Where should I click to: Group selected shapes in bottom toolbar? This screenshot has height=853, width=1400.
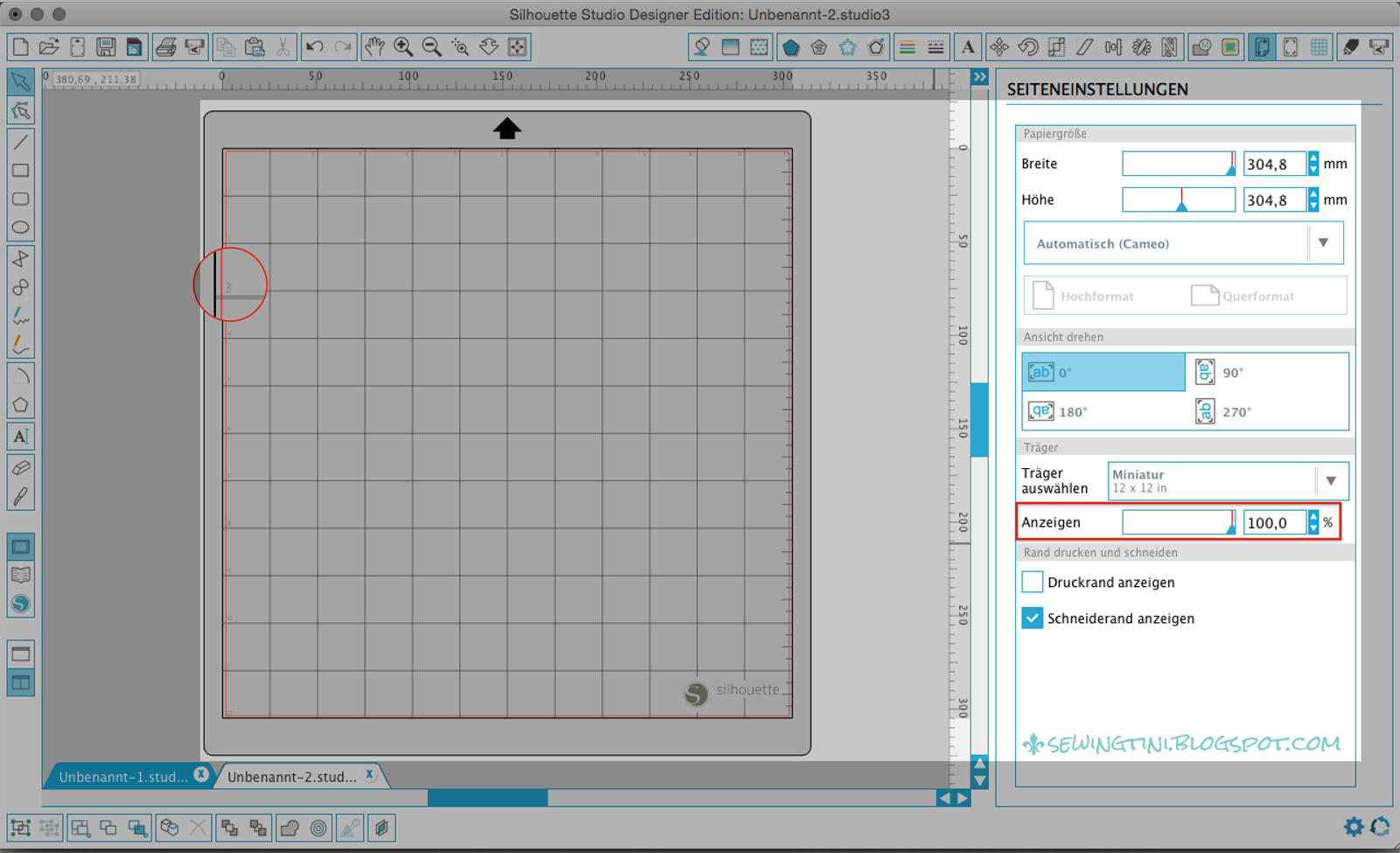(x=20, y=828)
